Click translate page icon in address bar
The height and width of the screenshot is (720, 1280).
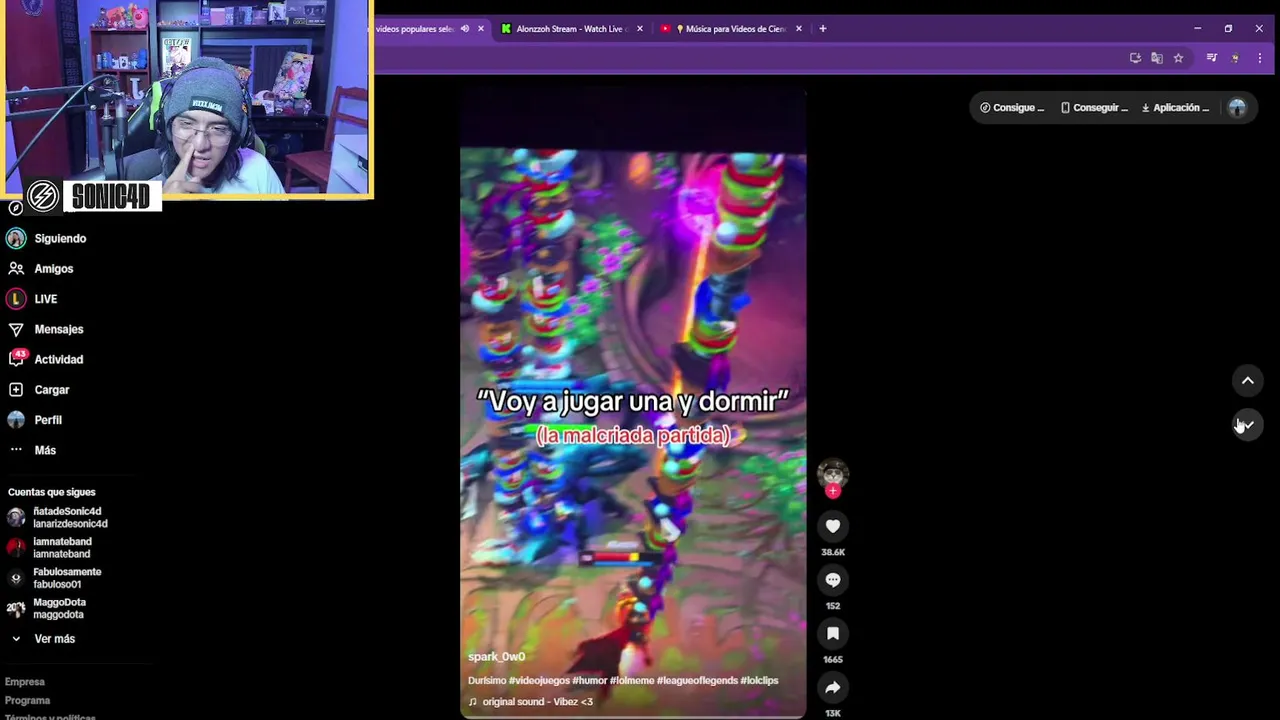[x=1157, y=58]
